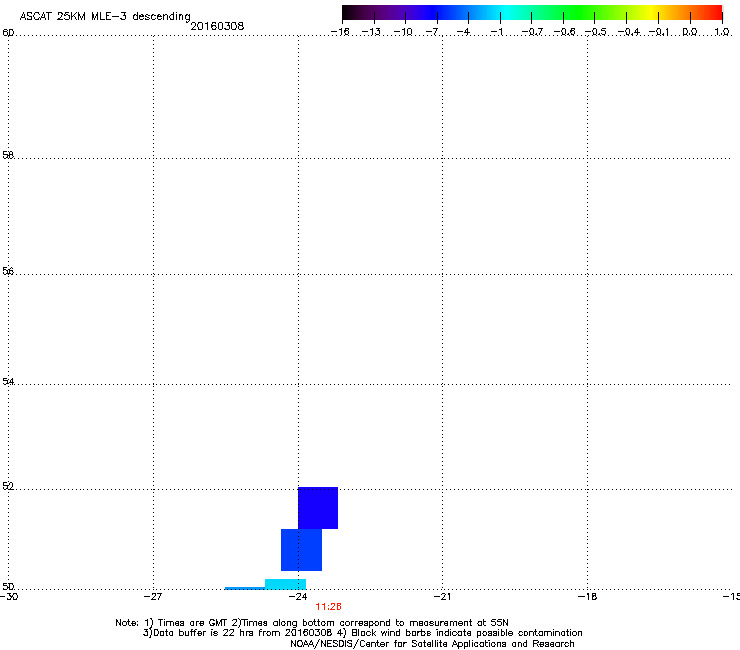Click the latitude axis label 60
The width and height of the screenshot is (740, 650).
point(8,33)
